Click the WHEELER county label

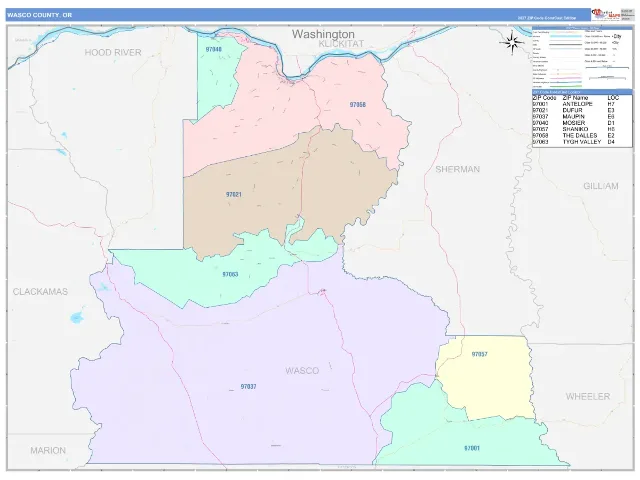(588, 396)
